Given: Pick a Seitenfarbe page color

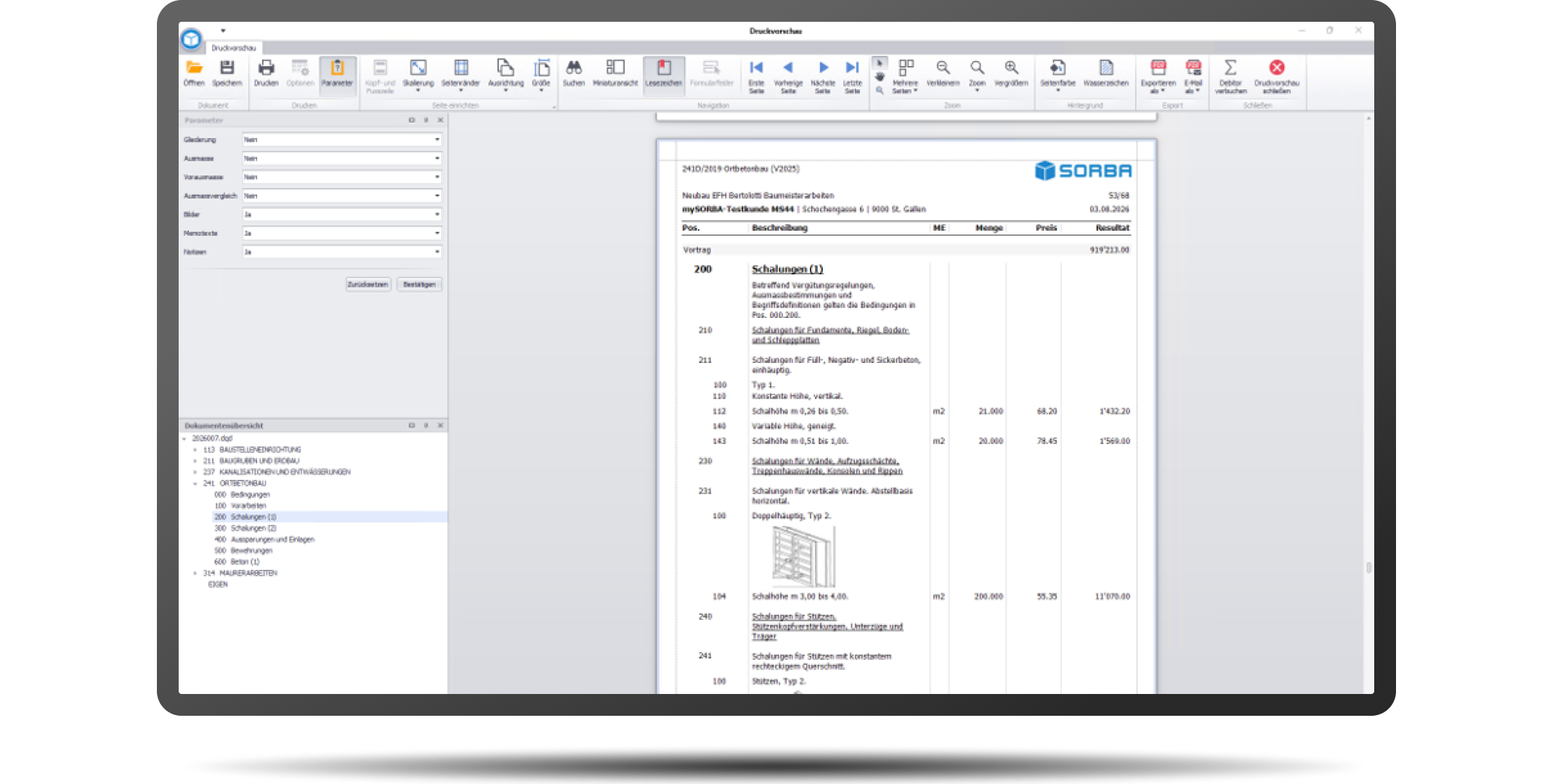Looking at the screenshot, I should [x=1058, y=75].
